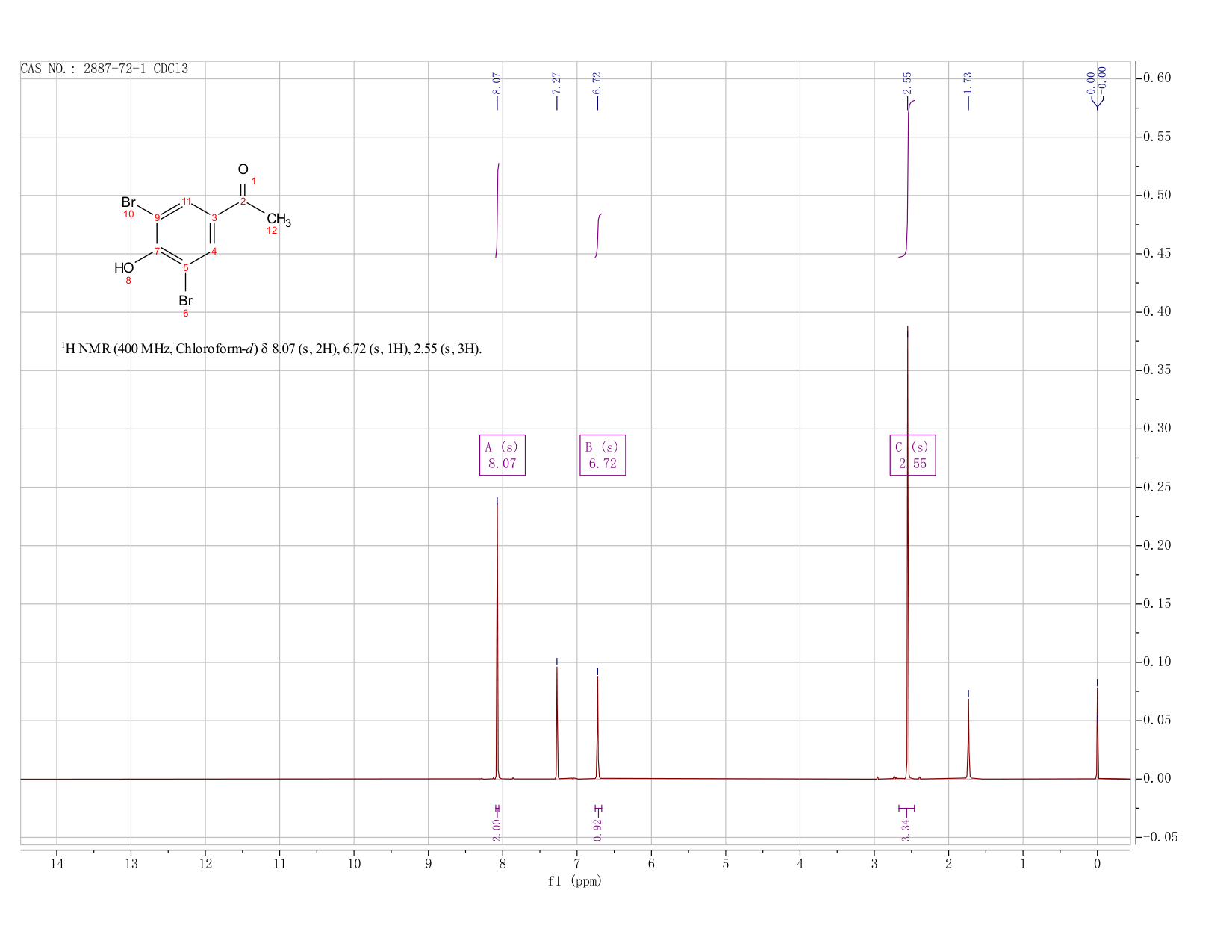The height and width of the screenshot is (952, 1232).
Task: Click the 8.07 peak label at top
Action: point(497,84)
